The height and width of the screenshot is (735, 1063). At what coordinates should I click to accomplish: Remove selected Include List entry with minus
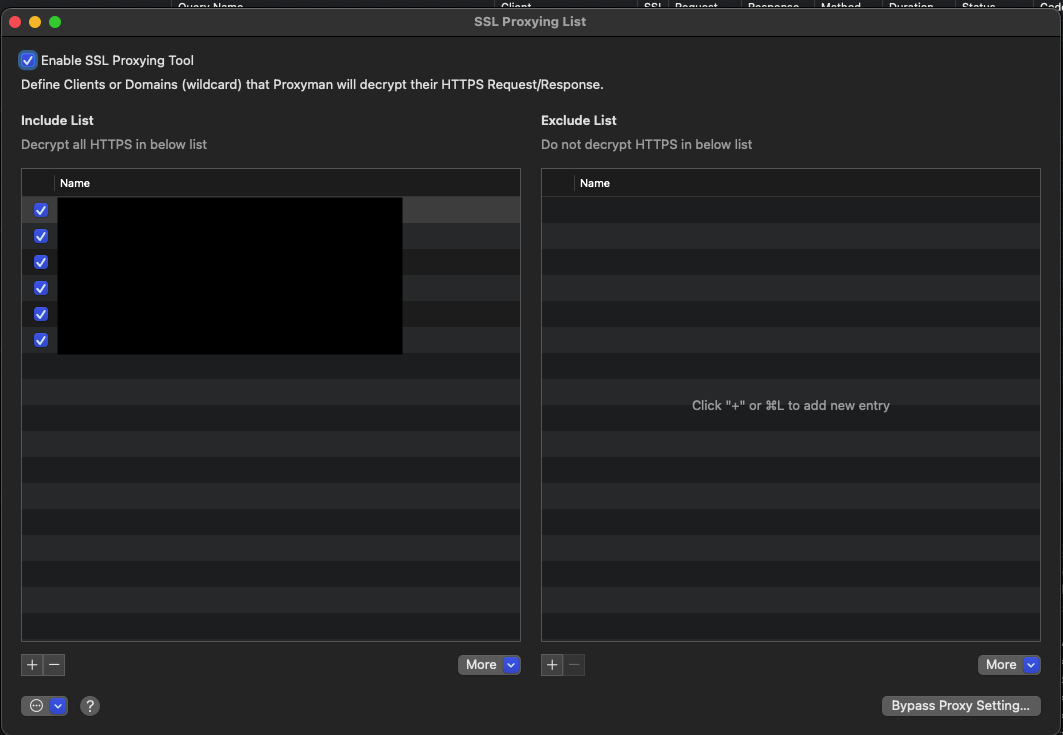[54, 664]
